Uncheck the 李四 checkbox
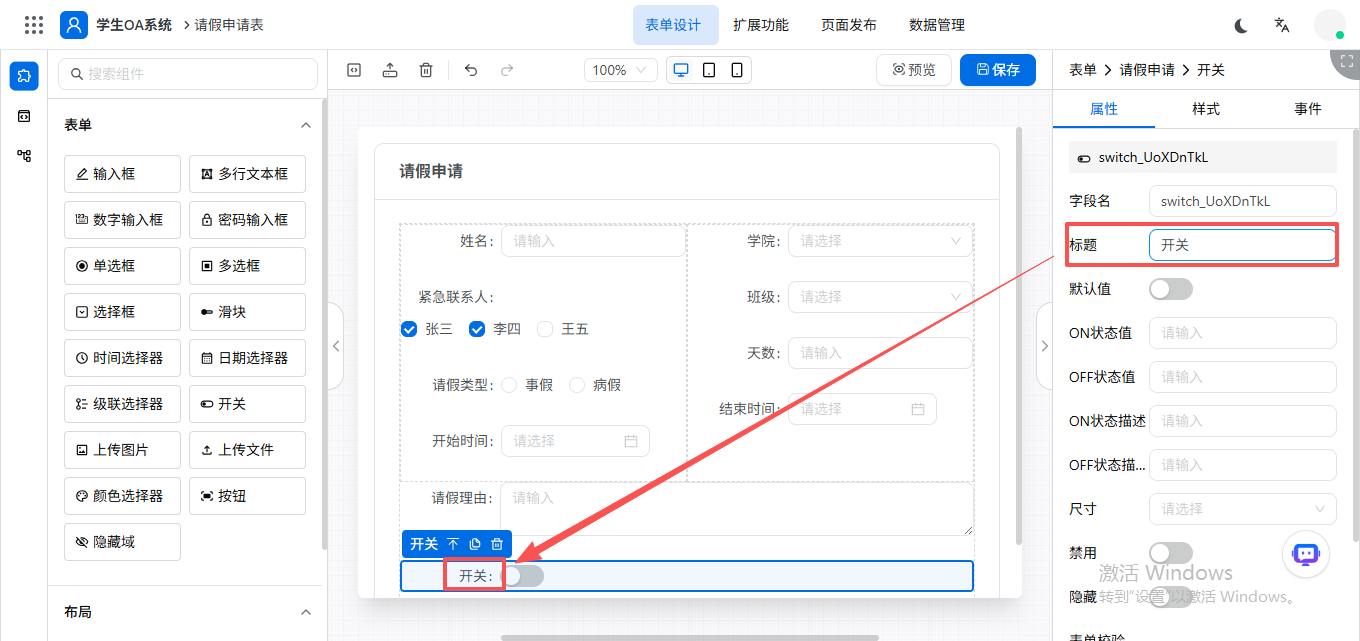 tap(477, 329)
